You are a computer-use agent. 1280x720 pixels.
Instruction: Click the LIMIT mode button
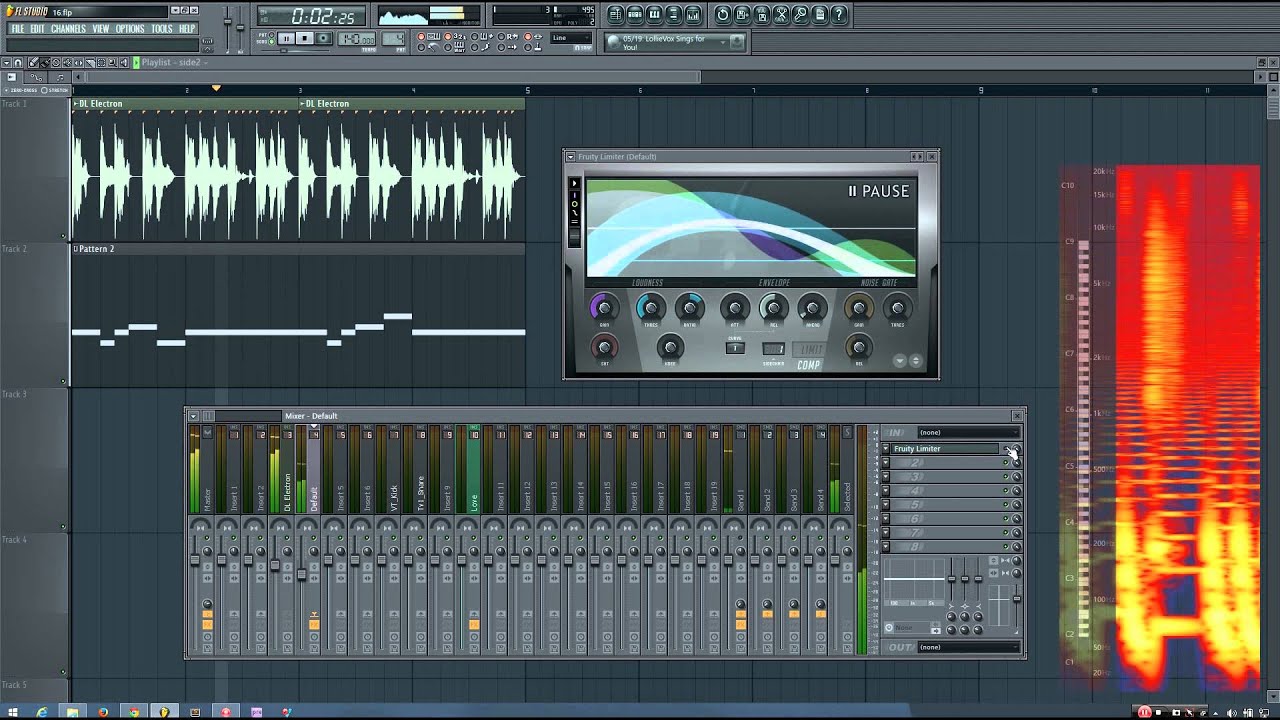(810, 349)
